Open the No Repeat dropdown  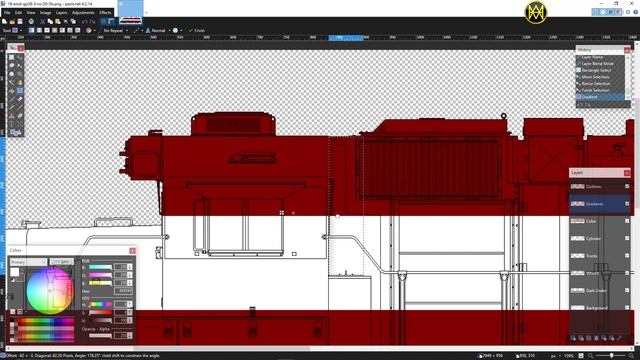click(116, 30)
